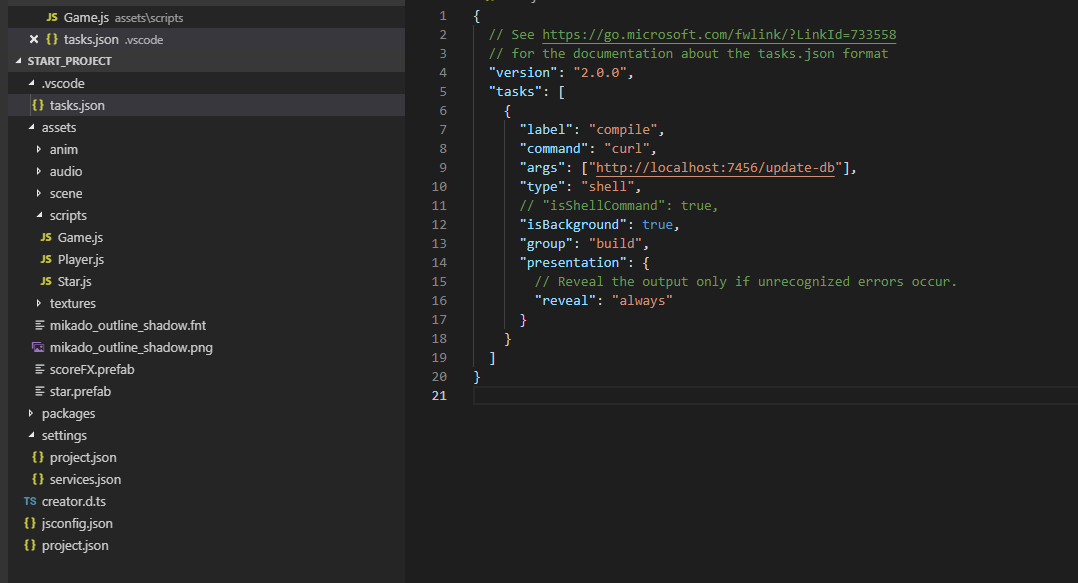Expand the anim folder
This screenshot has width=1078, height=583.
point(39,149)
